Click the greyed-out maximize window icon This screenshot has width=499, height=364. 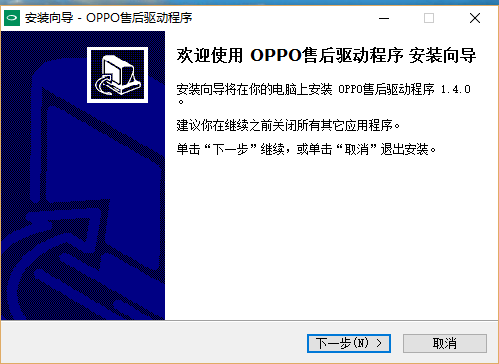pos(429,18)
